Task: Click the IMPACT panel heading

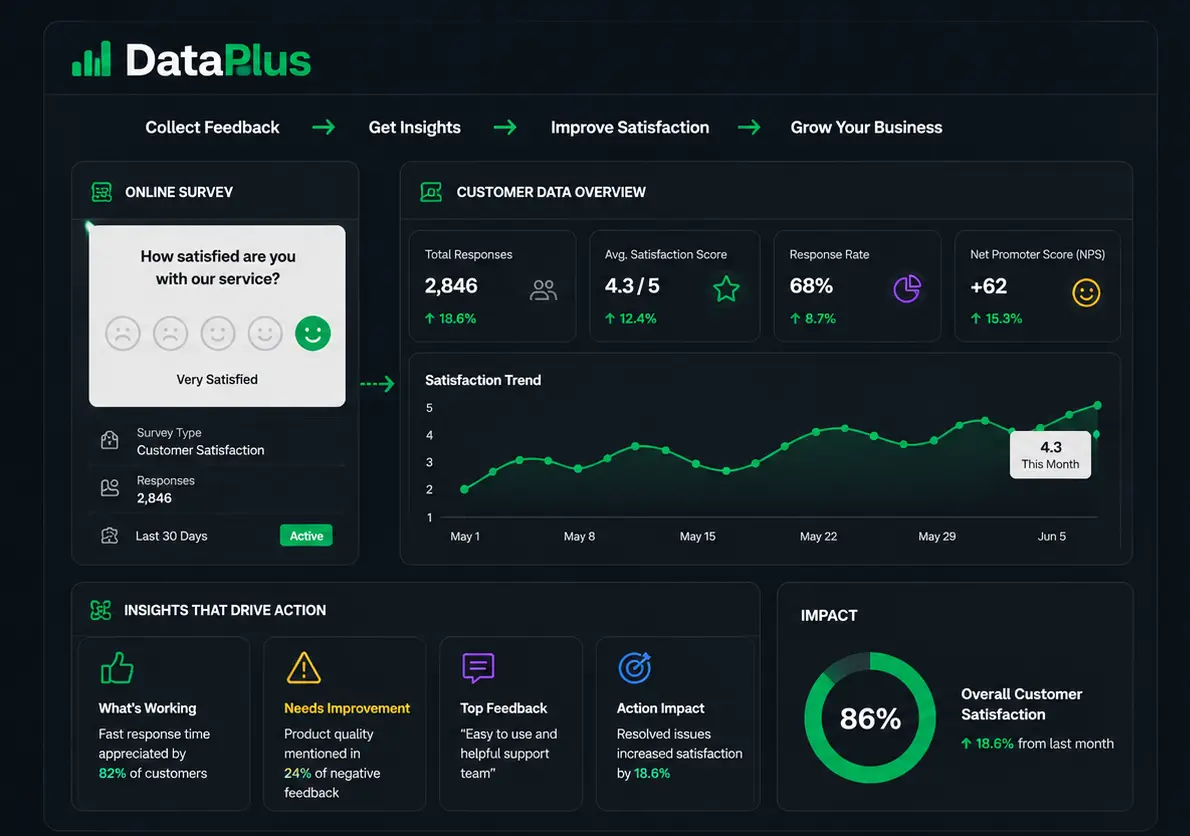Action: click(x=829, y=615)
